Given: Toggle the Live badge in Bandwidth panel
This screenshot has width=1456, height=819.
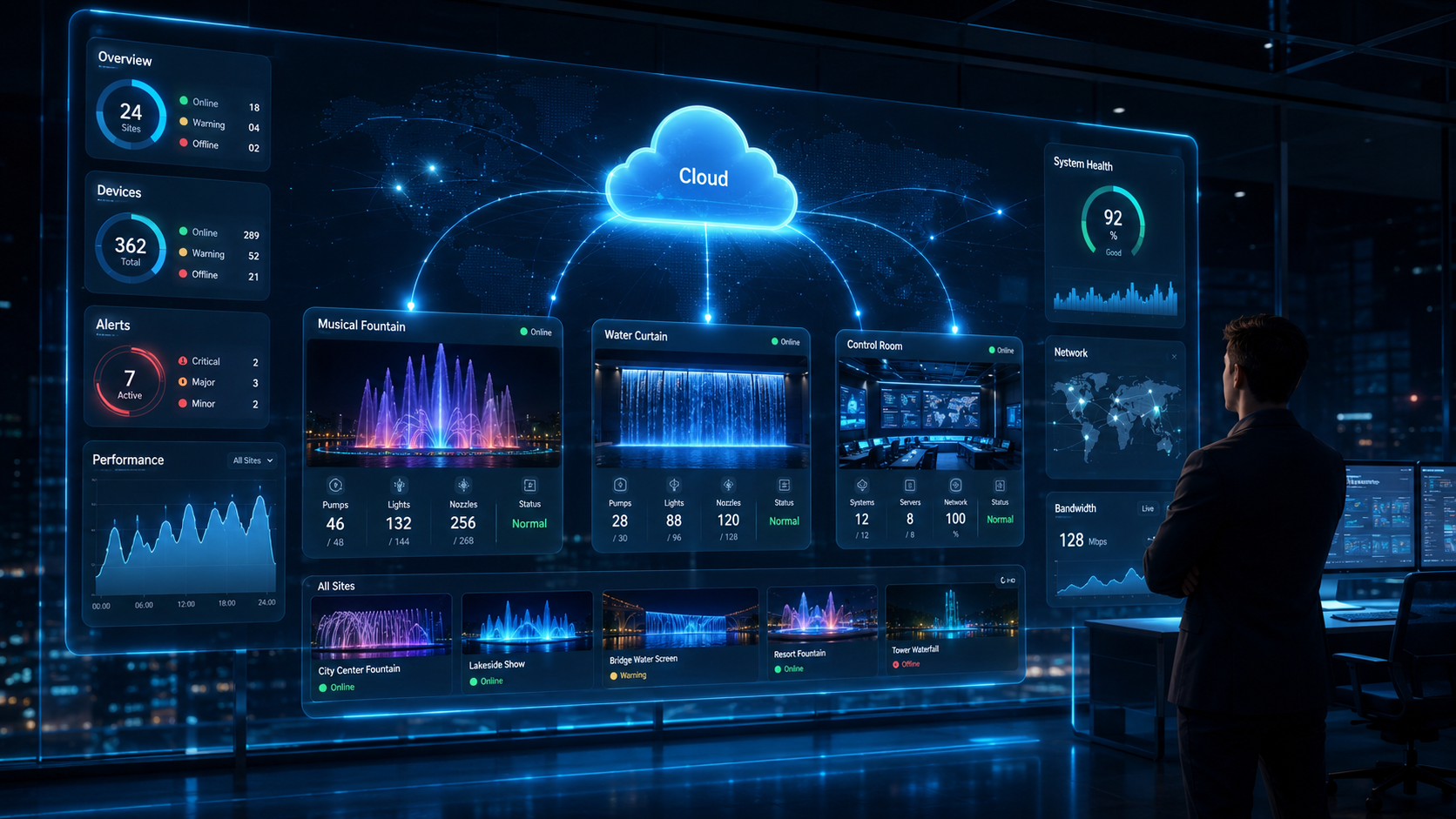Looking at the screenshot, I should point(1148,508).
